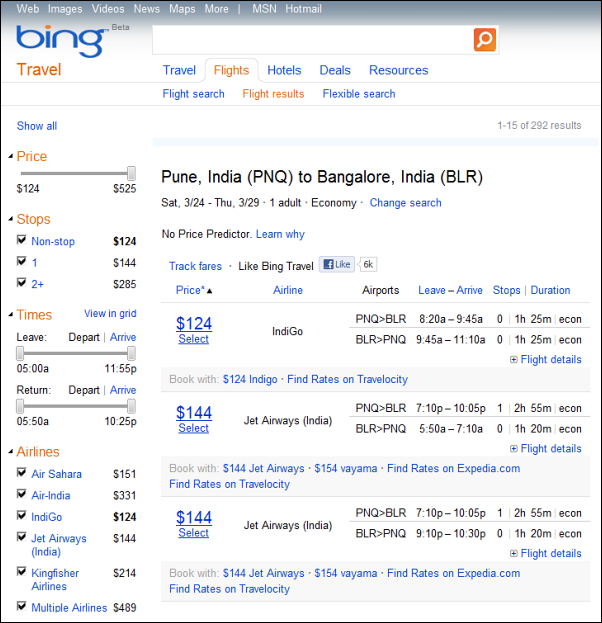Image resolution: width=602 pixels, height=623 pixels.
Task: Click Change search link
Action: [x=405, y=203]
